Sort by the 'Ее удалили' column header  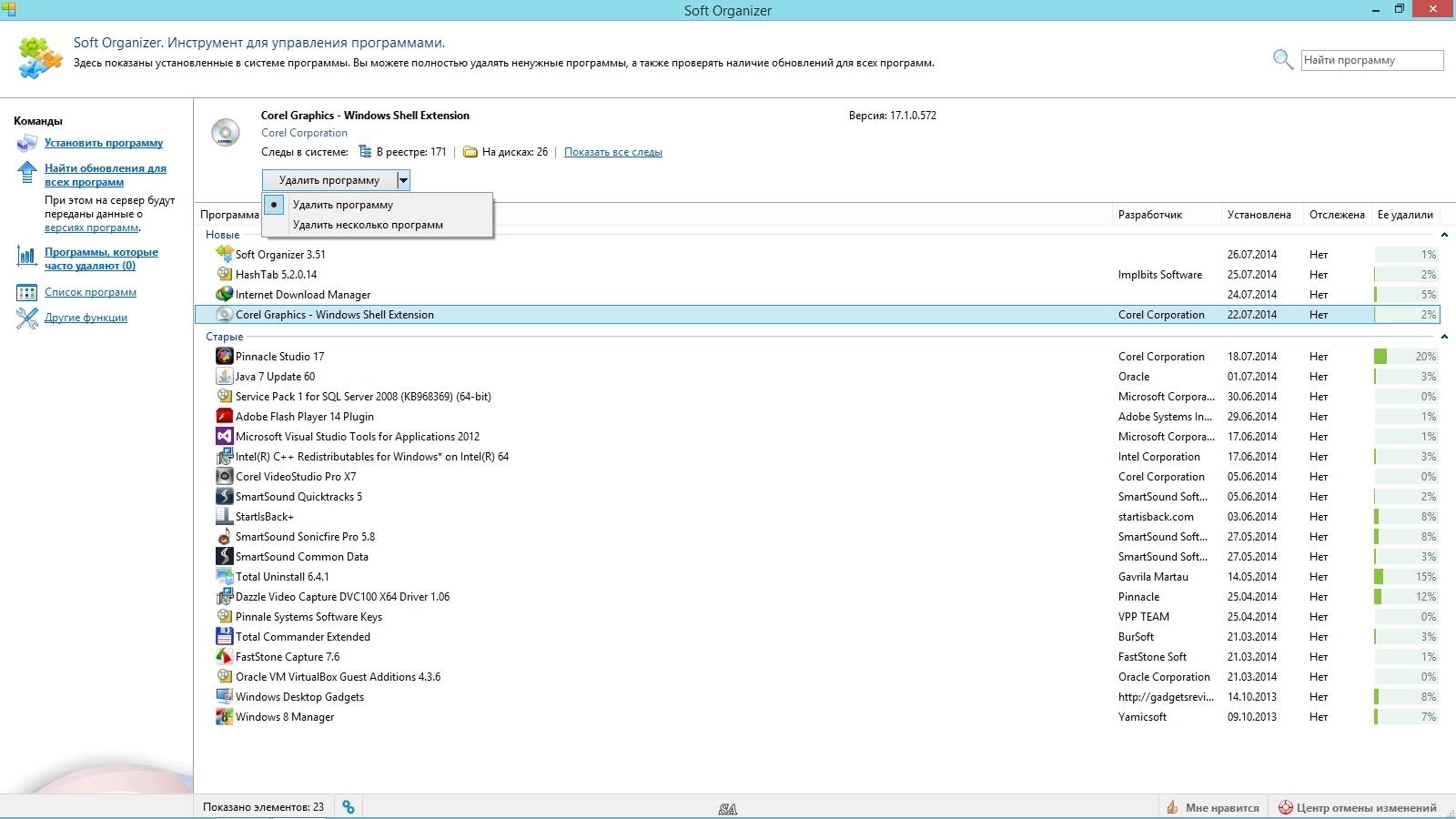1407,215
